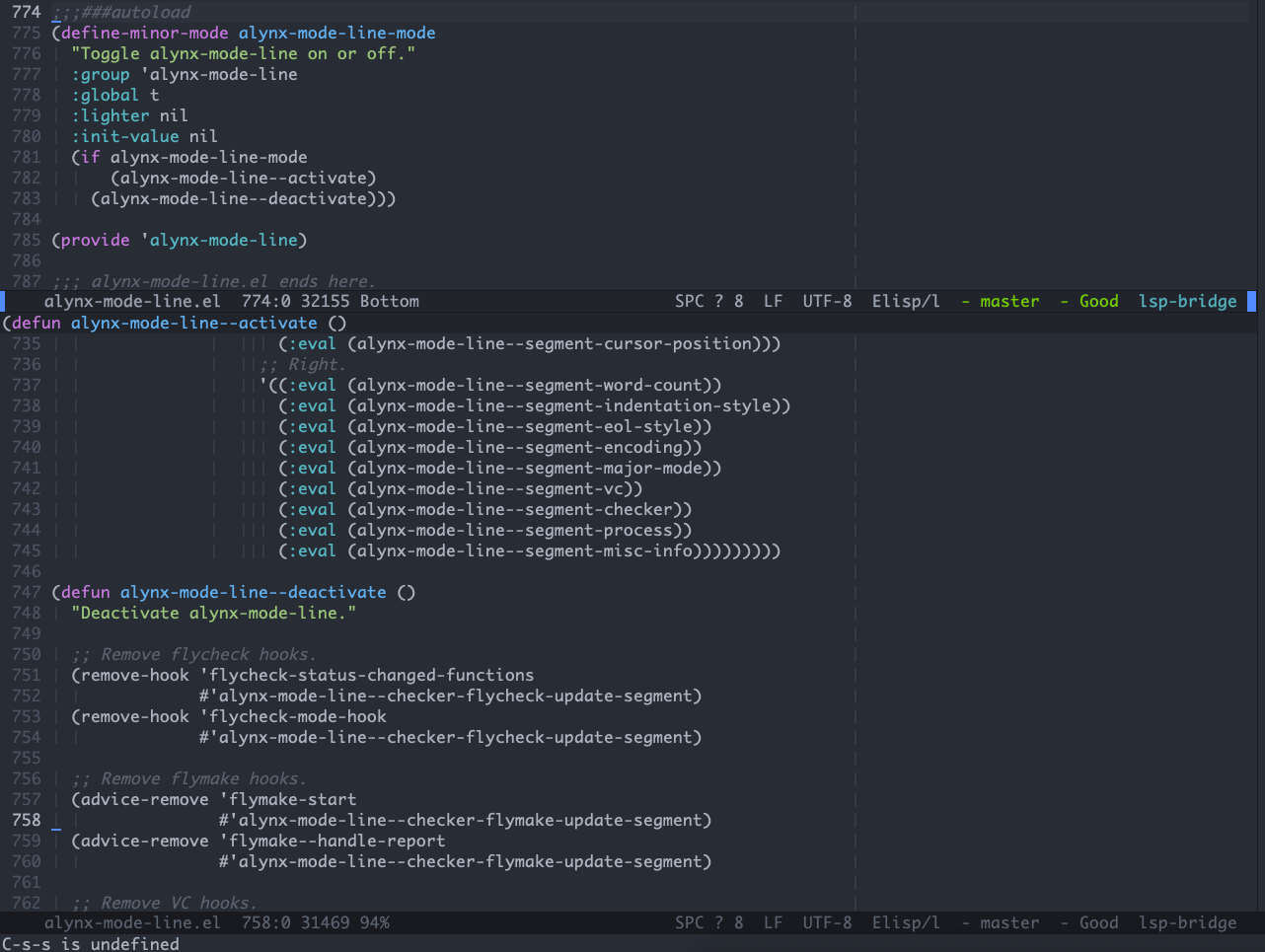Screen dimensions: 1265x952
Task: Click lsp-bridge minor mode in upper mode line
Action: click(1187, 301)
